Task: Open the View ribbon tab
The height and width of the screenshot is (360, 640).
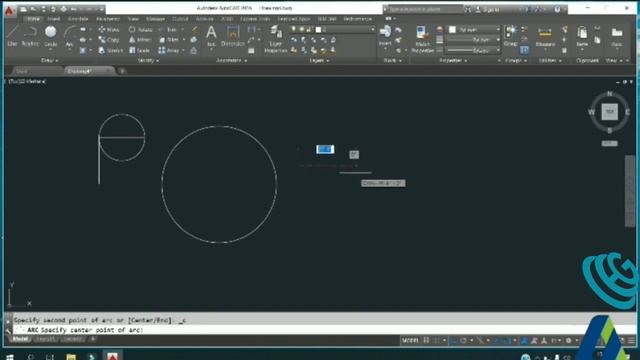Action: 133,19
